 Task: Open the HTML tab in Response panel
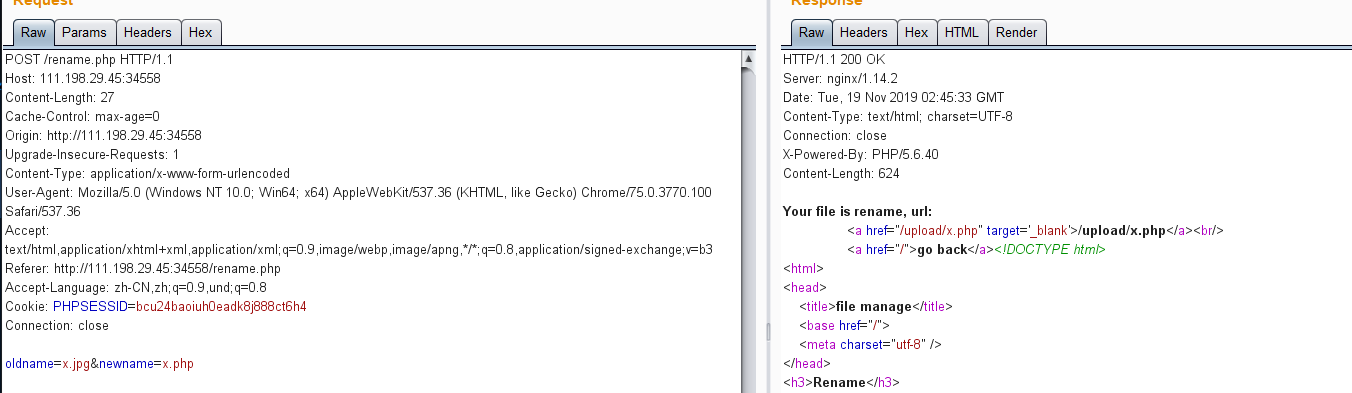pyautogui.click(x=962, y=32)
